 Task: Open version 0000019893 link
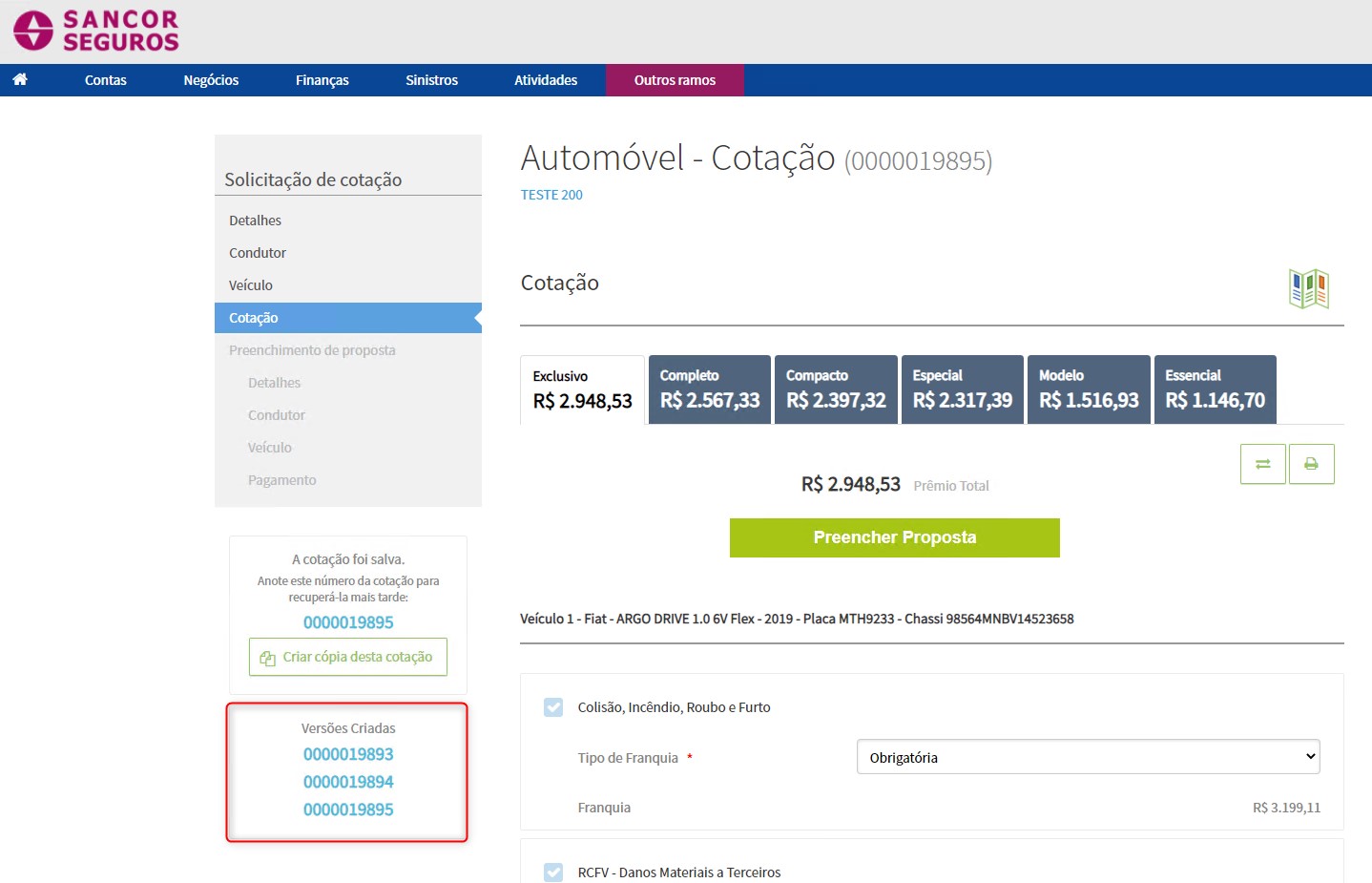click(348, 754)
